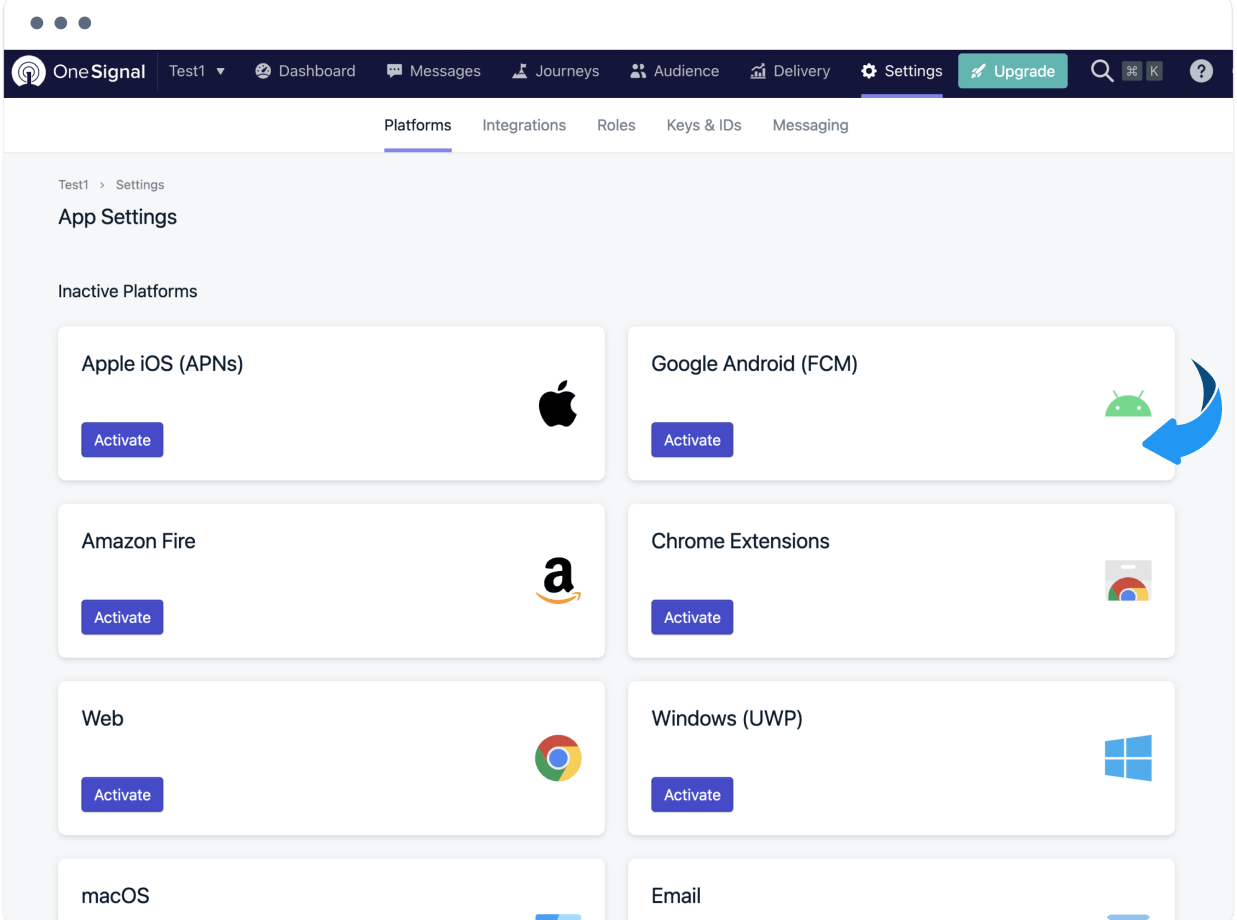Activate the Amazon Fire platform

coord(122,617)
